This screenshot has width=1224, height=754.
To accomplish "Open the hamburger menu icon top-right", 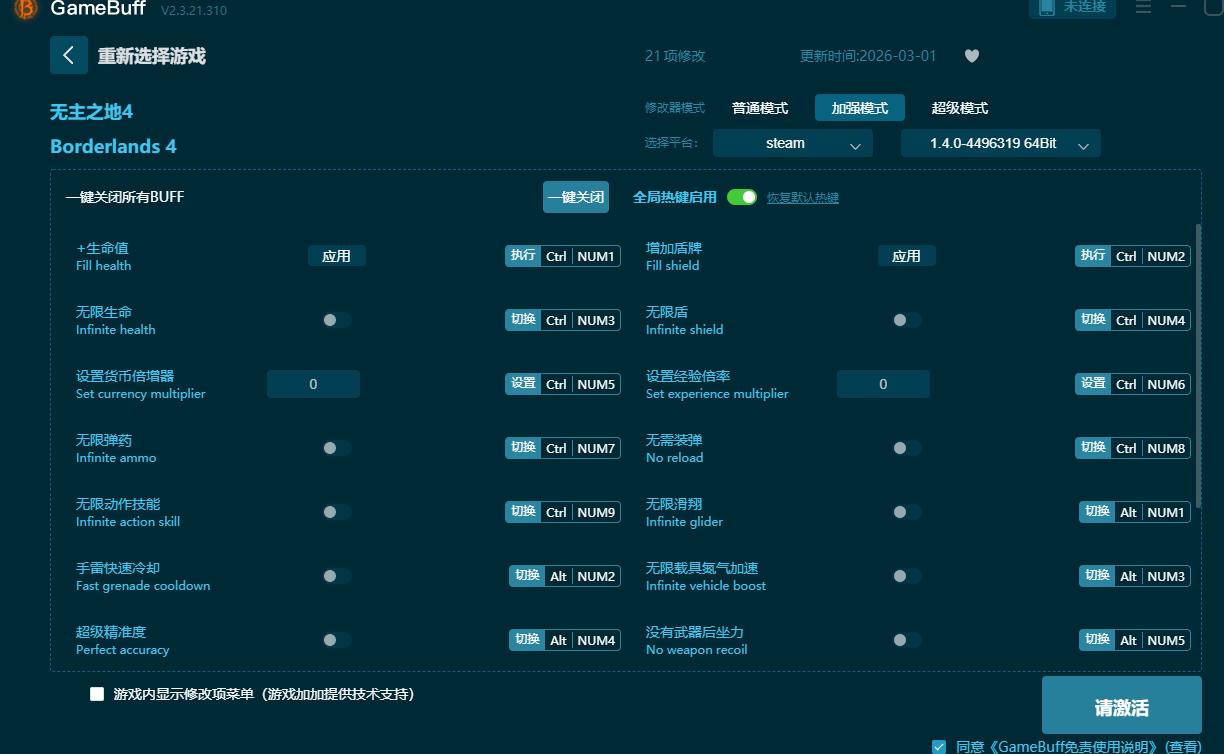I will 1142,8.
